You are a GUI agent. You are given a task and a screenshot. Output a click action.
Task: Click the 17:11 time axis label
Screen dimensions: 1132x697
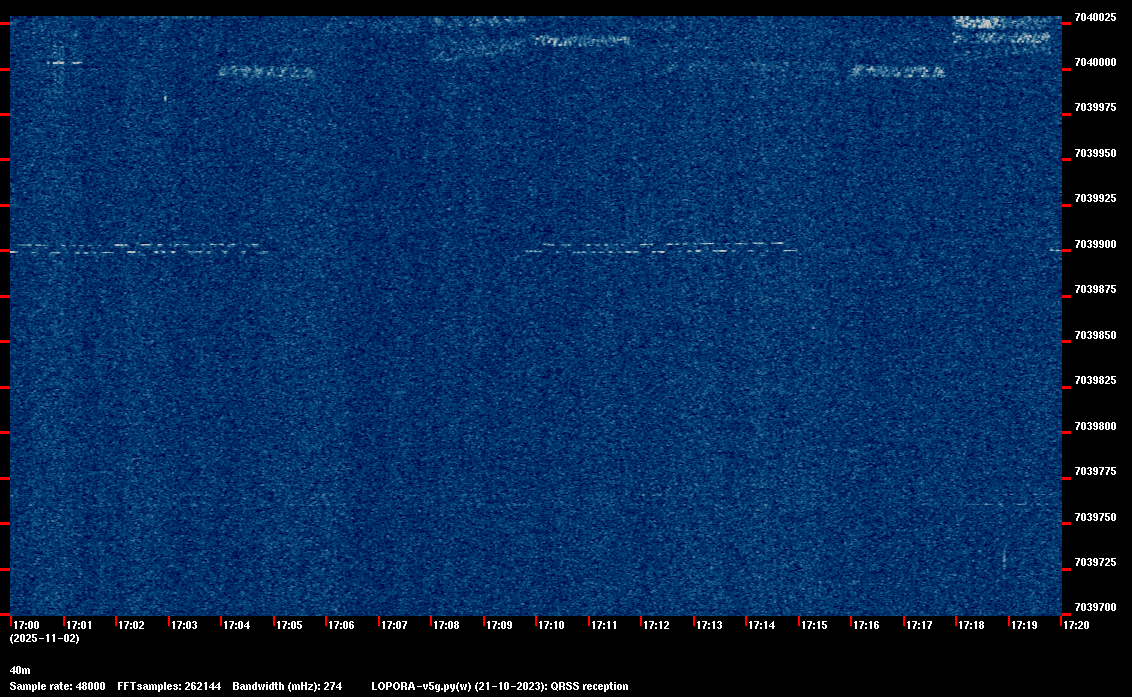pos(604,625)
